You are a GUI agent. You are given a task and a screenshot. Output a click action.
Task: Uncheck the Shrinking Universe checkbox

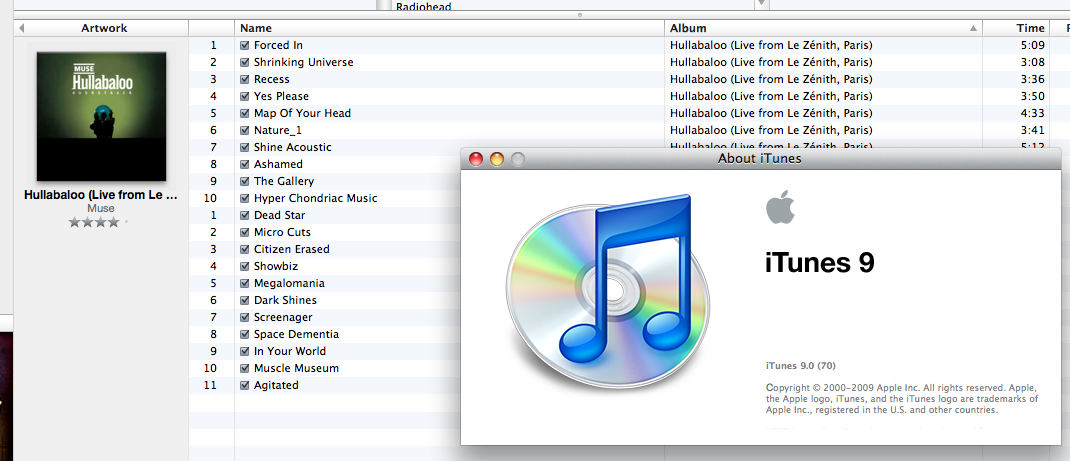245,62
